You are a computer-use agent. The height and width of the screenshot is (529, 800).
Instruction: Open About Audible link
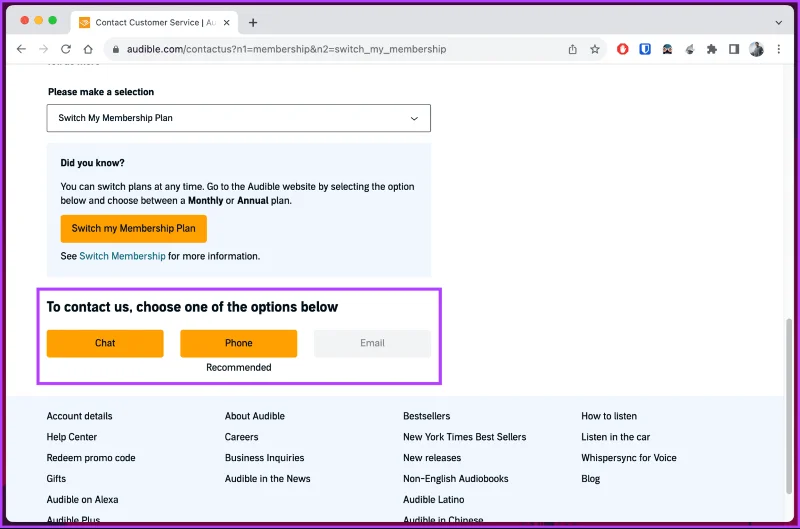(255, 416)
